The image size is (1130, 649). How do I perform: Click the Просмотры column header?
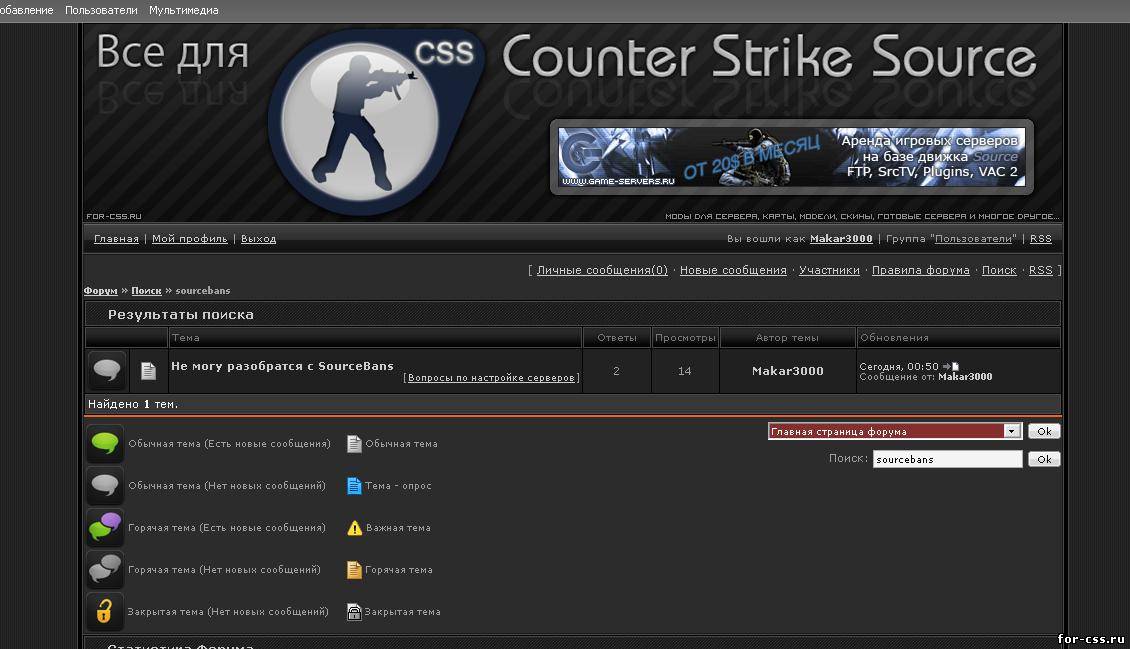(685, 337)
